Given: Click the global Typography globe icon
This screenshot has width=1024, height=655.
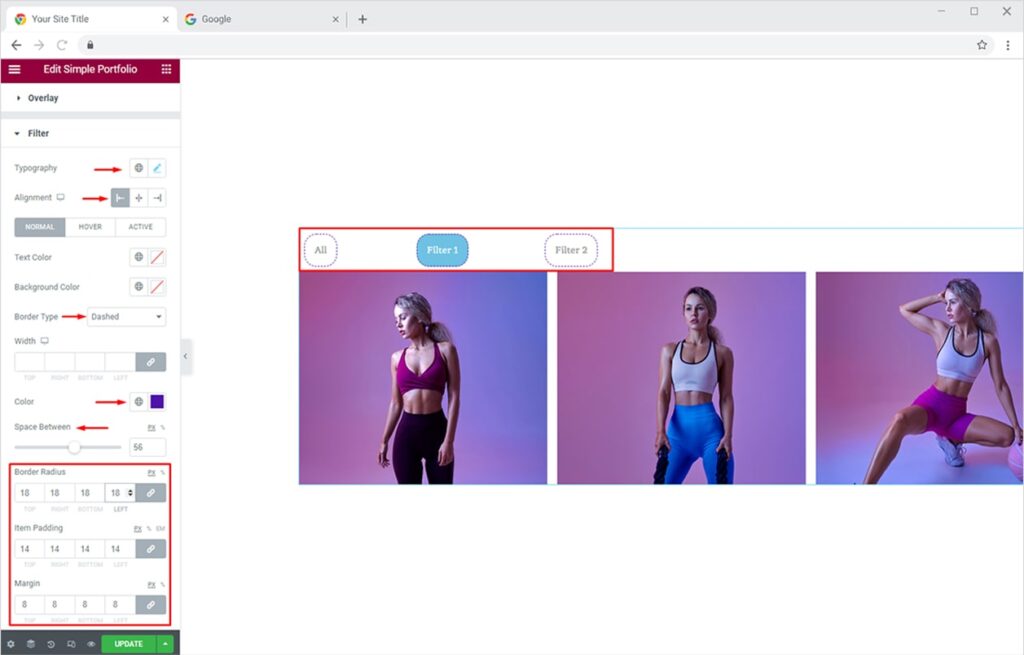Looking at the screenshot, I should [139, 168].
